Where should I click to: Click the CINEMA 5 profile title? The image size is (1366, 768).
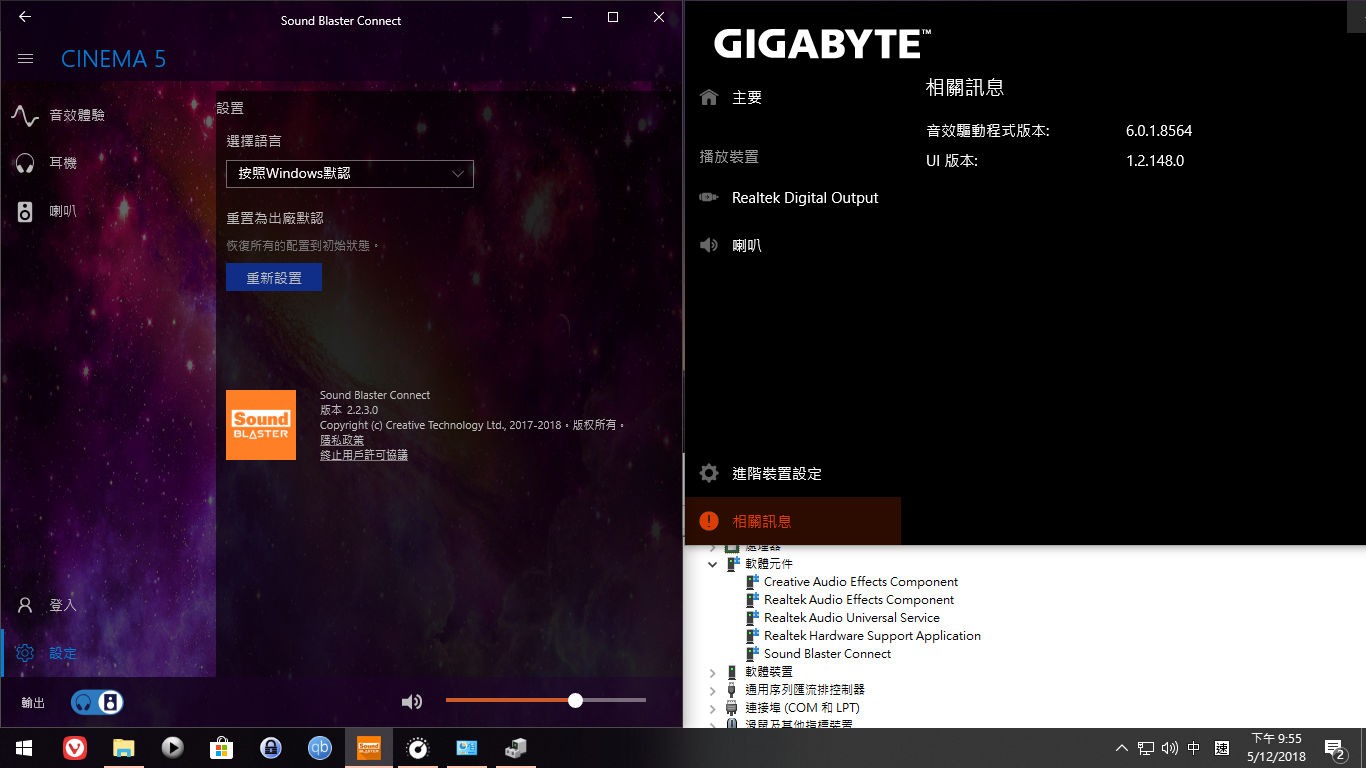pyautogui.click(x=114, y=59)
